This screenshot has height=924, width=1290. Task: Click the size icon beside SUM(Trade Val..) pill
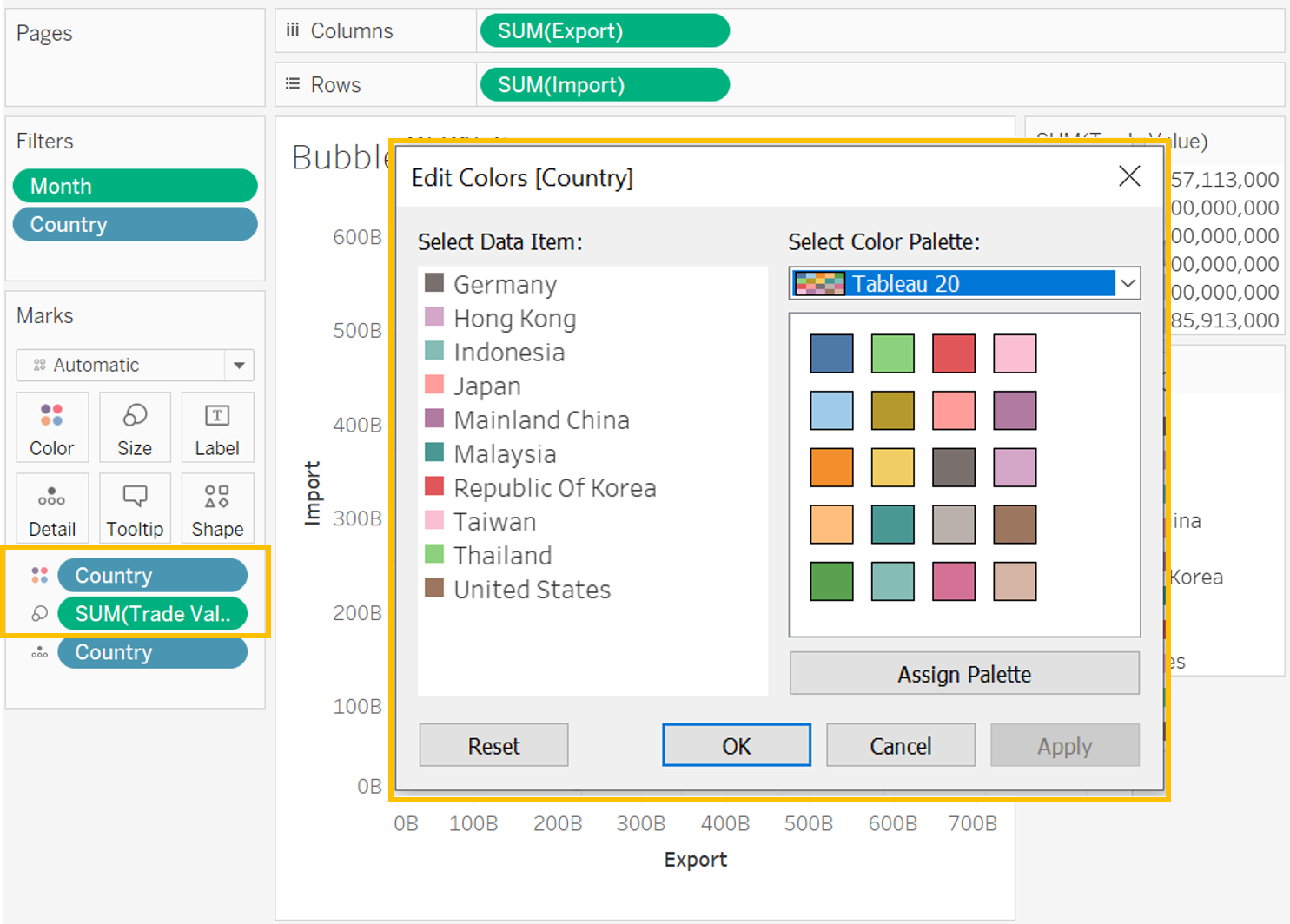point(39,614)
